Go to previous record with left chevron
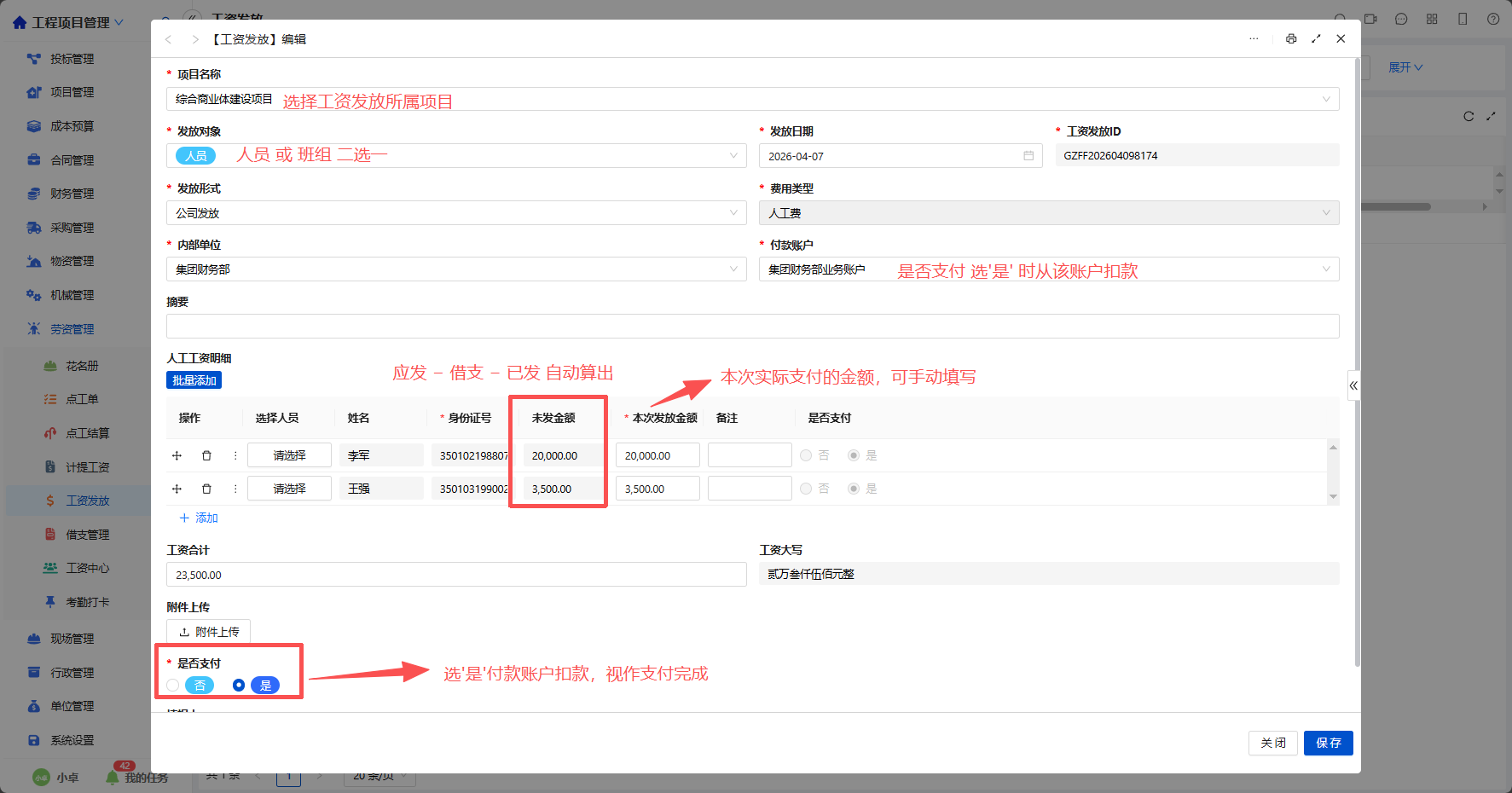1512x793 pixels. pyautogui.click(x=168, y=39)
